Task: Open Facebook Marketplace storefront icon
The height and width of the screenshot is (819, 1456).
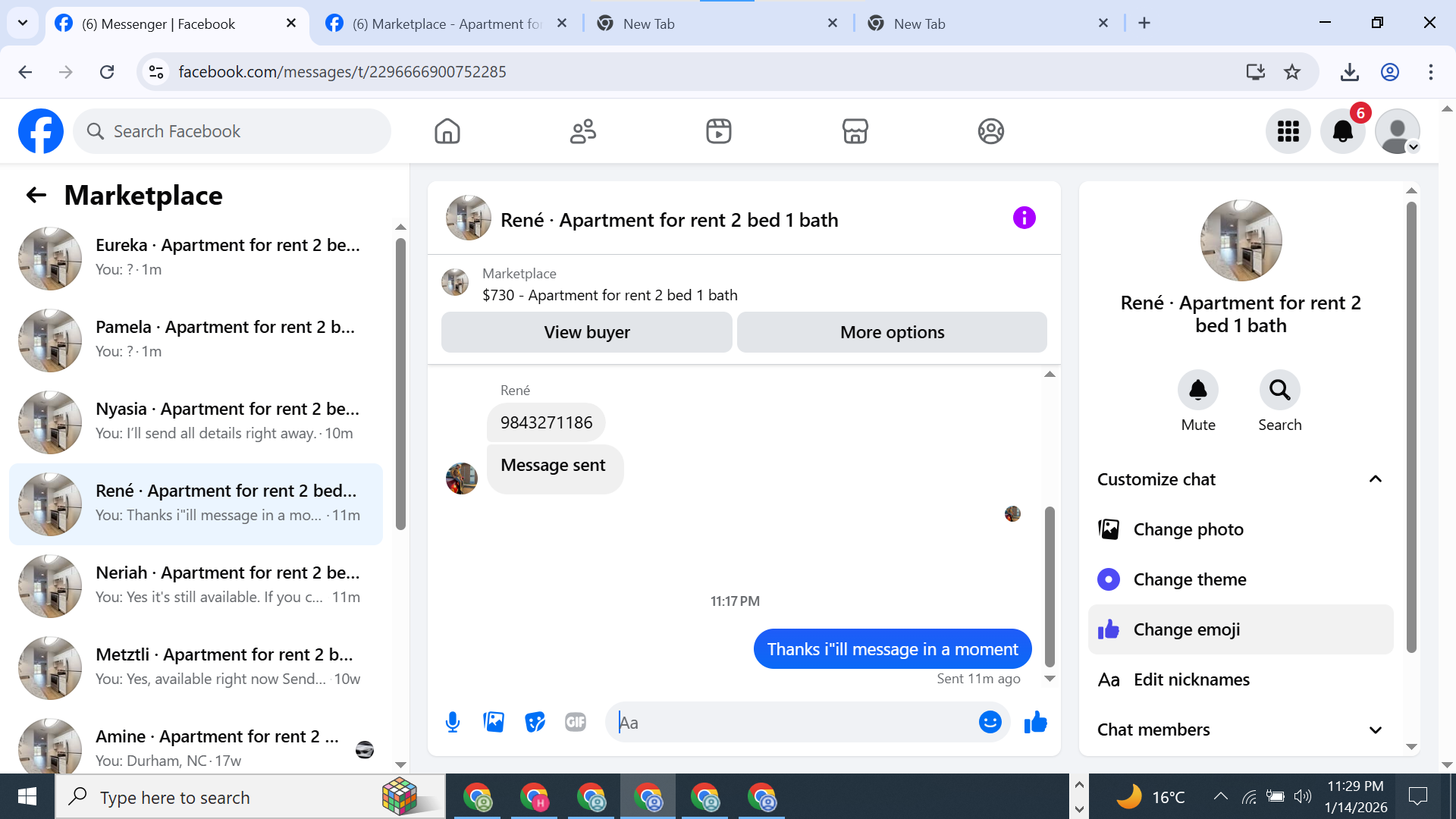Action: [855, 131]
